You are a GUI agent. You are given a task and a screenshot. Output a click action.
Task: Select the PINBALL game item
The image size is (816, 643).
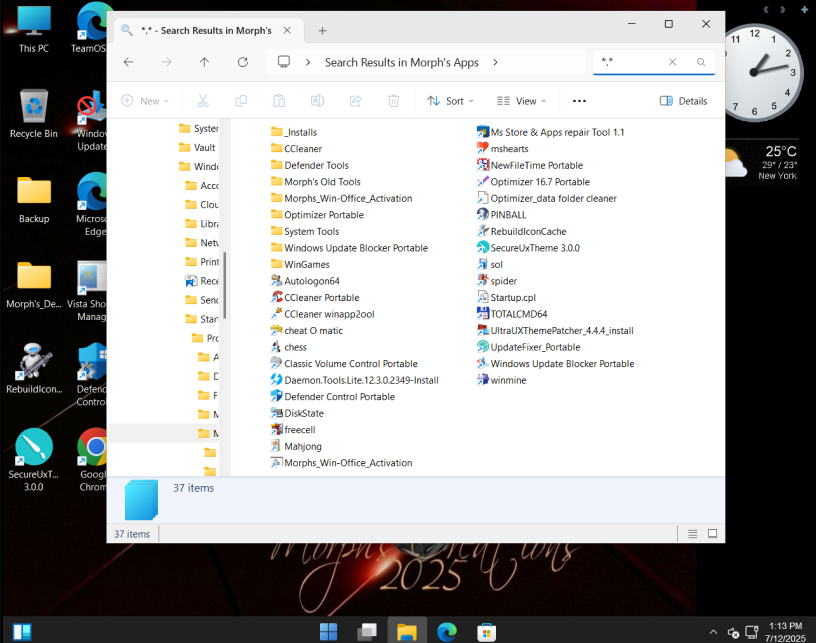(502, 215)
